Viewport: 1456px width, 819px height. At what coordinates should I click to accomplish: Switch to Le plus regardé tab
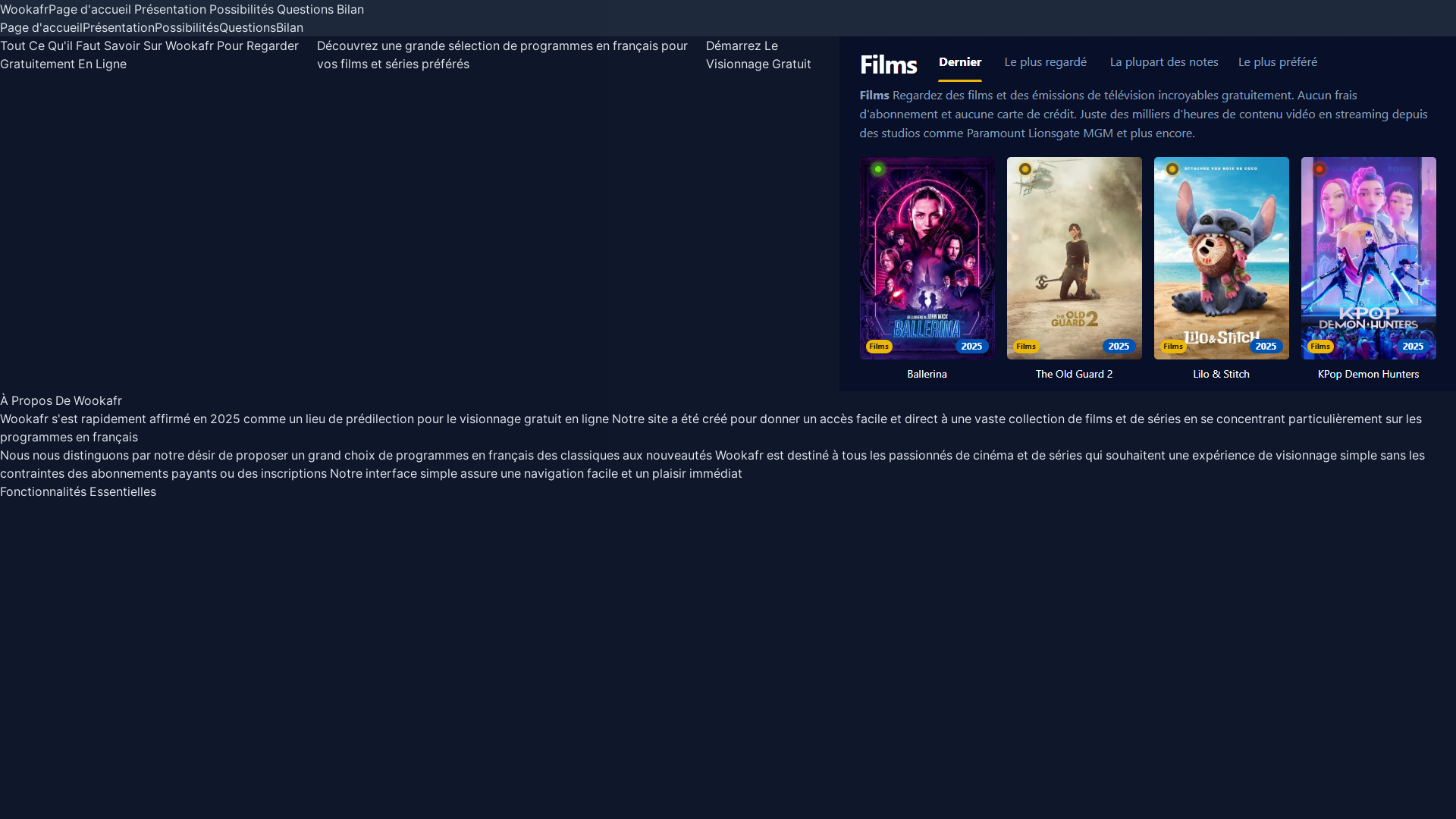(x=1046, y=62)
